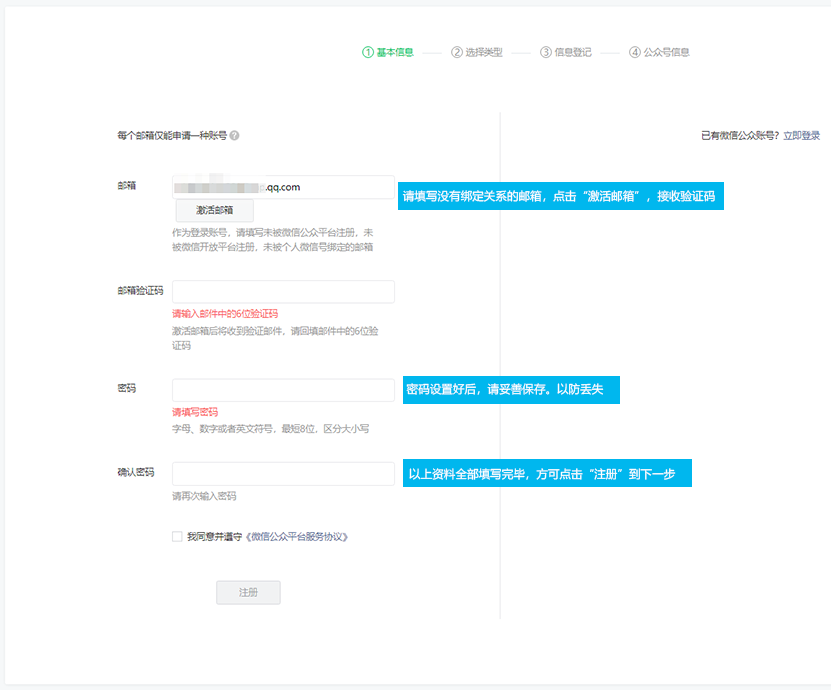The height and width of the screenshot is (690, 831).
Task: Click the help question mark icon beside 每个邮箱仅能申请一种账号
Action: click(x=234, y=136)
